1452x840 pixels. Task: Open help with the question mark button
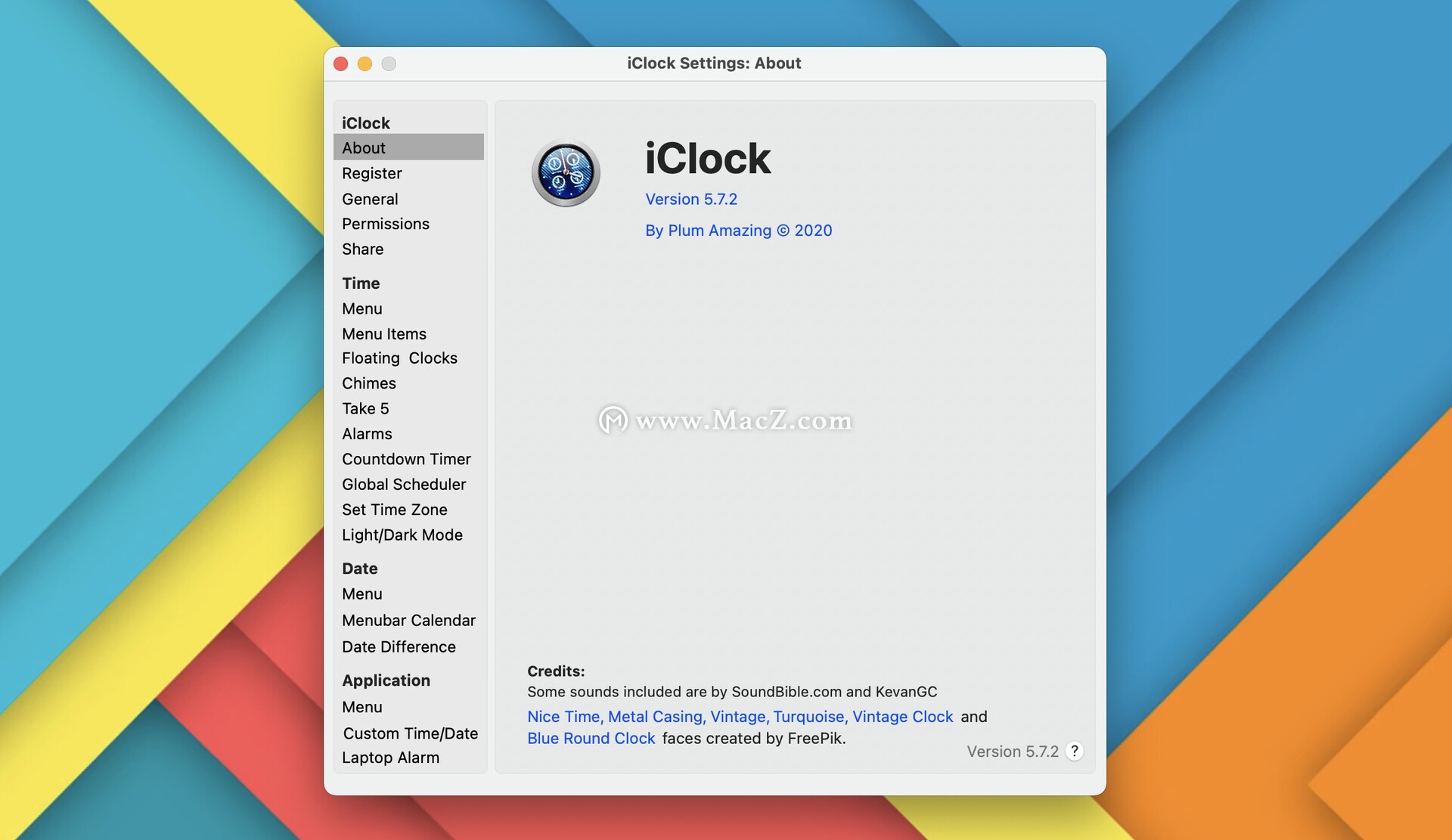click(1074, 751)
